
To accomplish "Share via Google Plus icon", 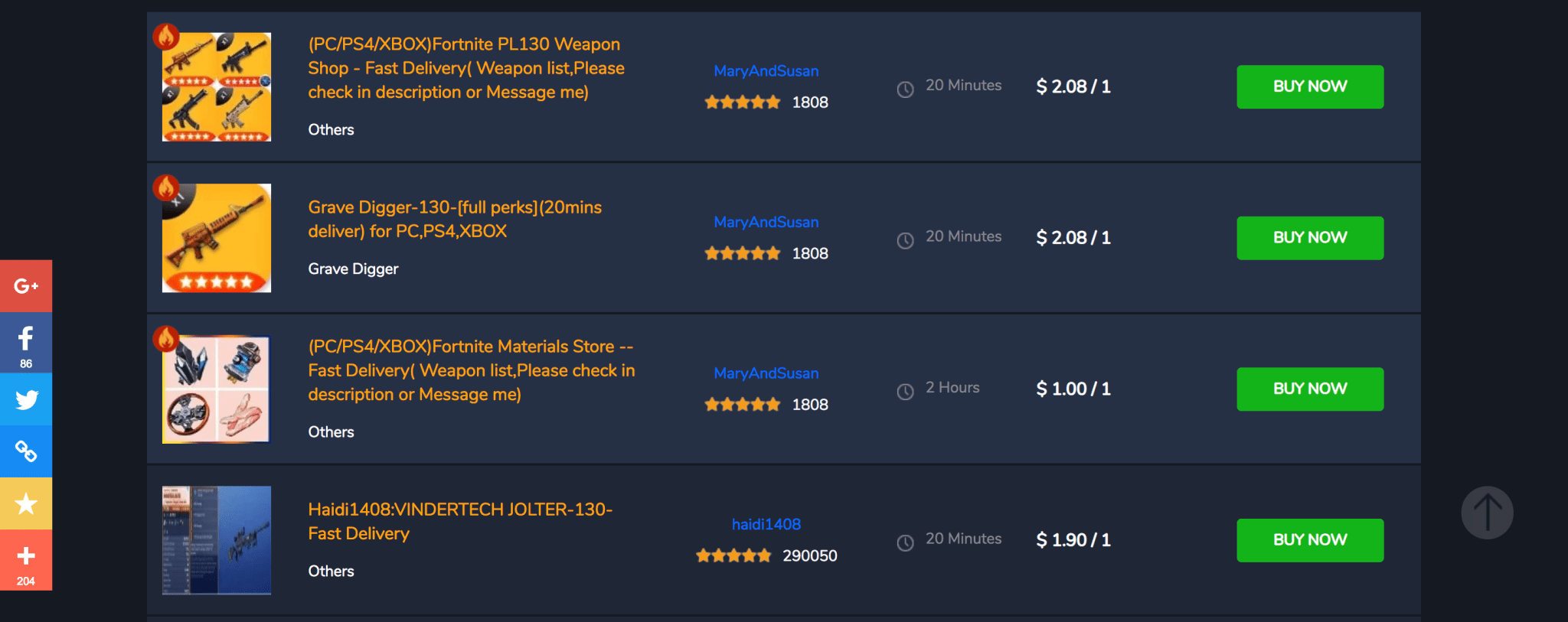I will 26,286.
